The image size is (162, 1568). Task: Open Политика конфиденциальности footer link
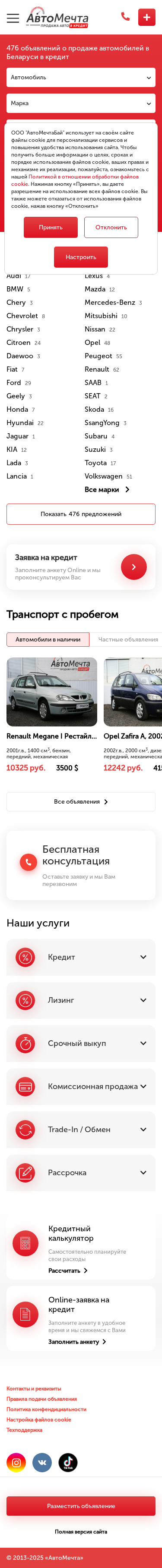46,1409
